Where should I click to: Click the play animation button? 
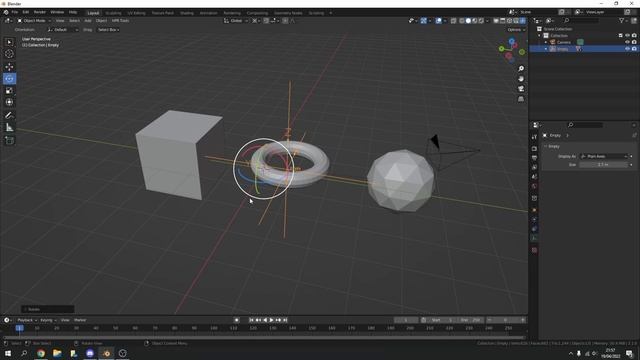271,320
